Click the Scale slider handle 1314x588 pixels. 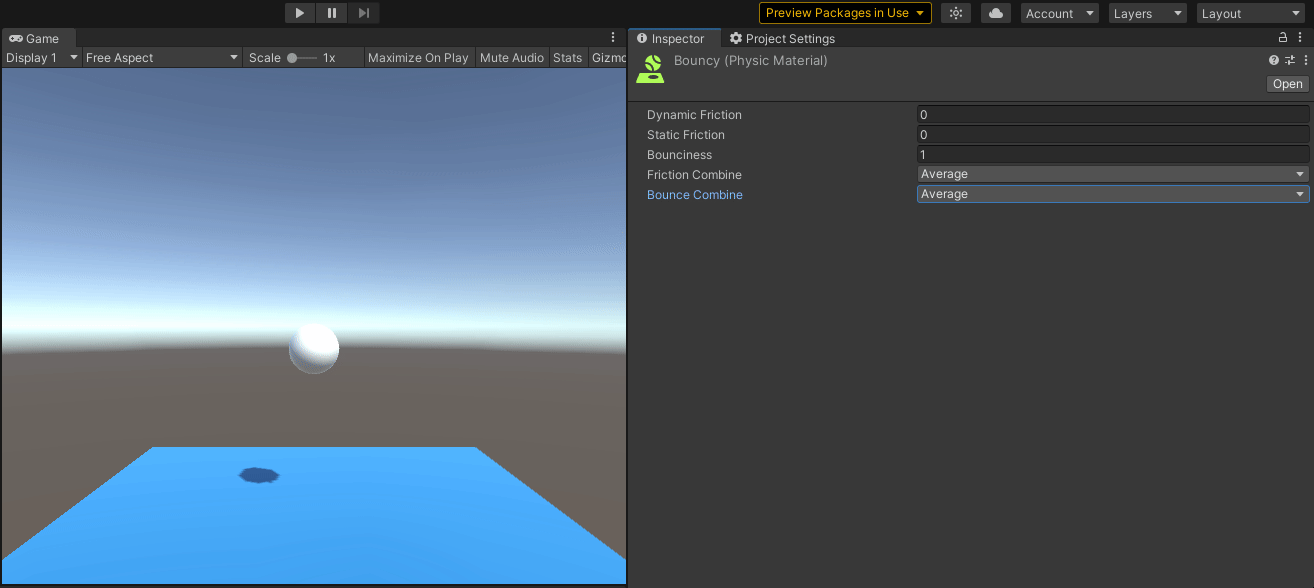pyautogui.click(x=292, y=58)
